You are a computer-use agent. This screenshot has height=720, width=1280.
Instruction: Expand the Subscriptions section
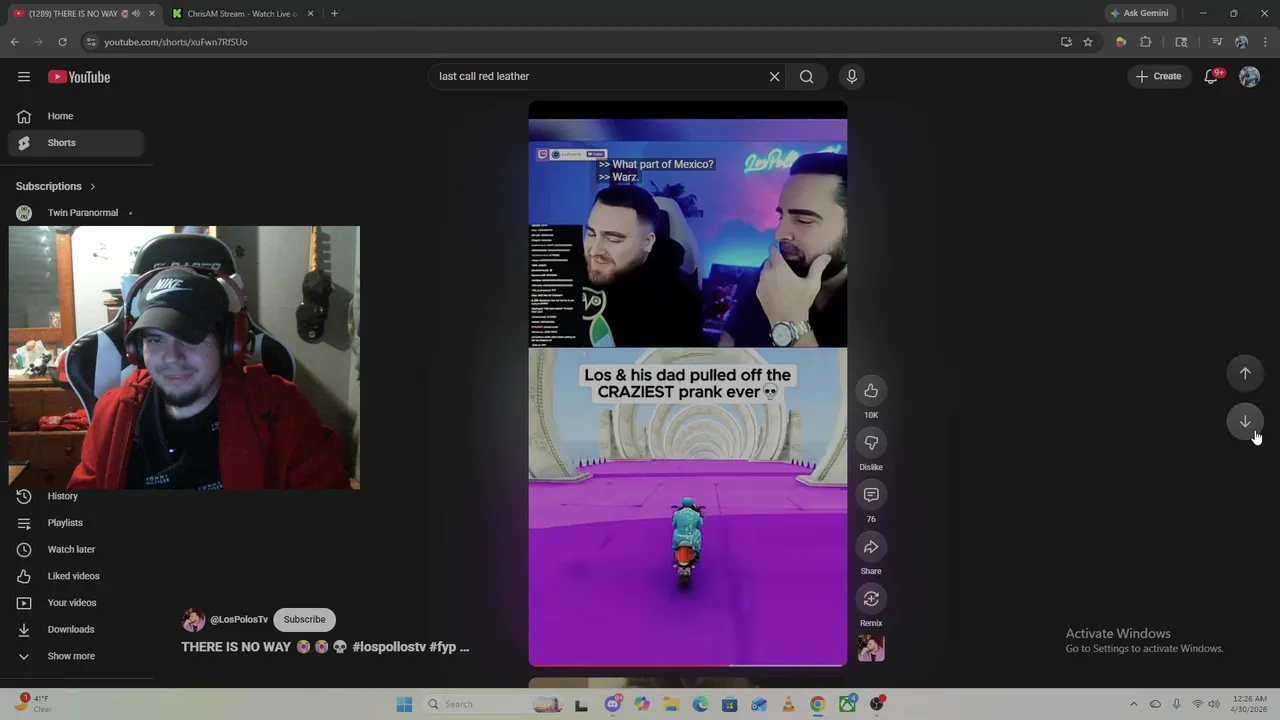56,186
